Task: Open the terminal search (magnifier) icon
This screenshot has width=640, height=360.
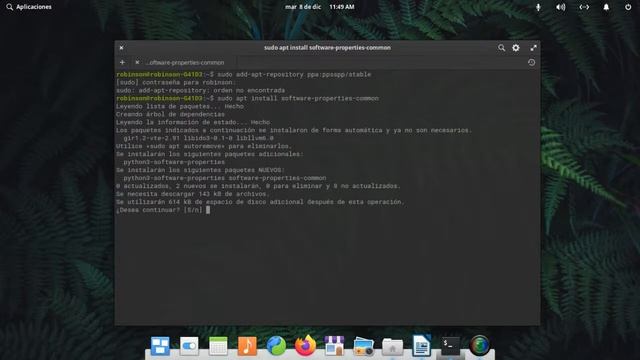Action: click(501, 48)
